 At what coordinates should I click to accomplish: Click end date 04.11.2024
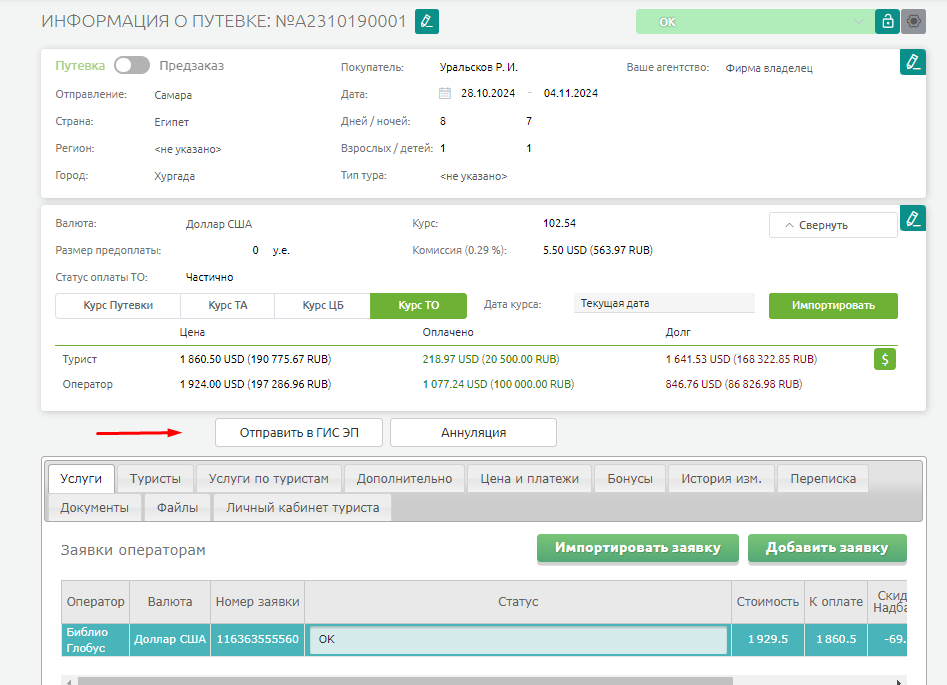coord(571,93)
